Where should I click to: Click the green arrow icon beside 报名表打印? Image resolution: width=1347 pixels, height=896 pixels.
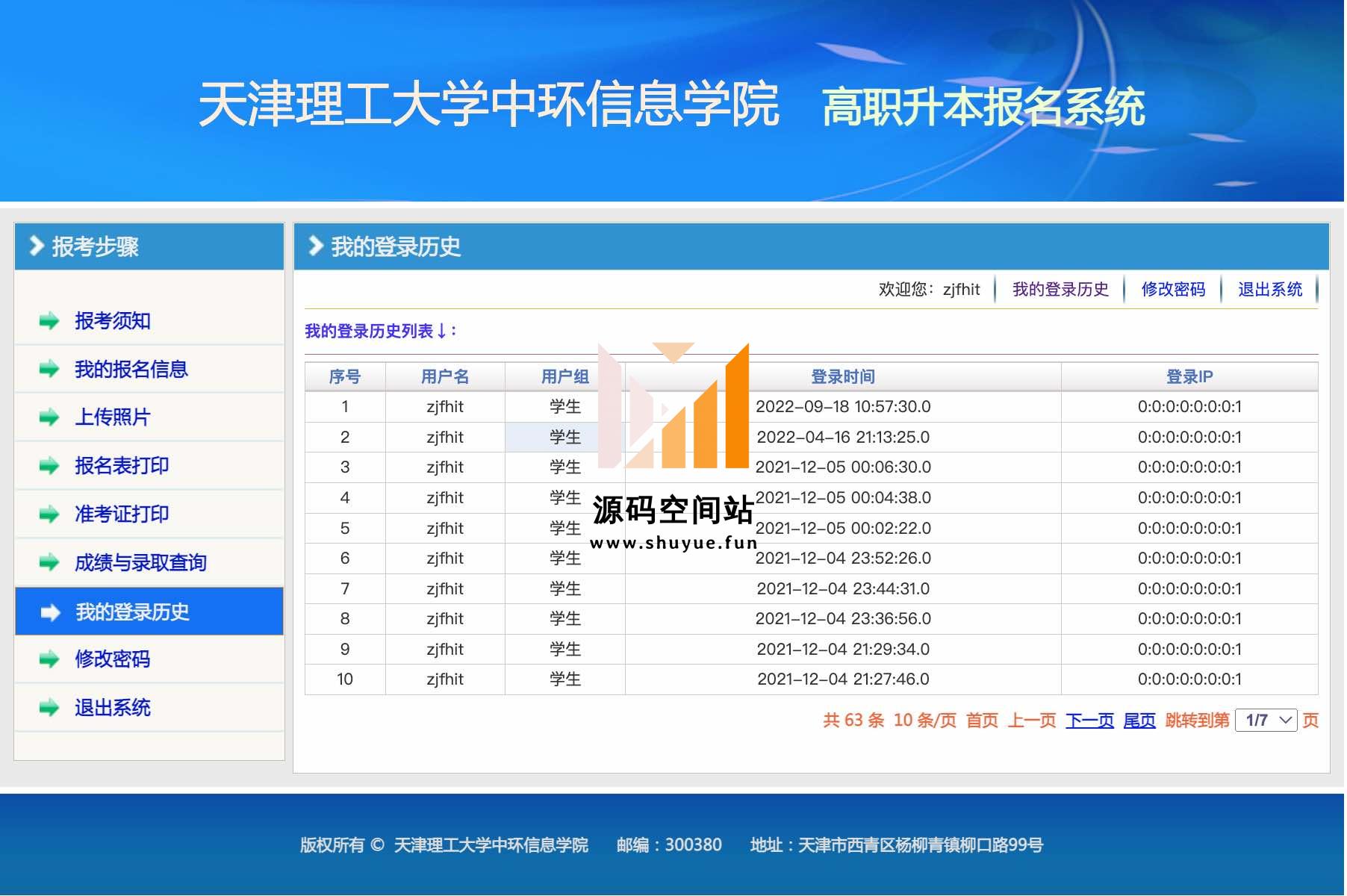[x=49, y=467]
